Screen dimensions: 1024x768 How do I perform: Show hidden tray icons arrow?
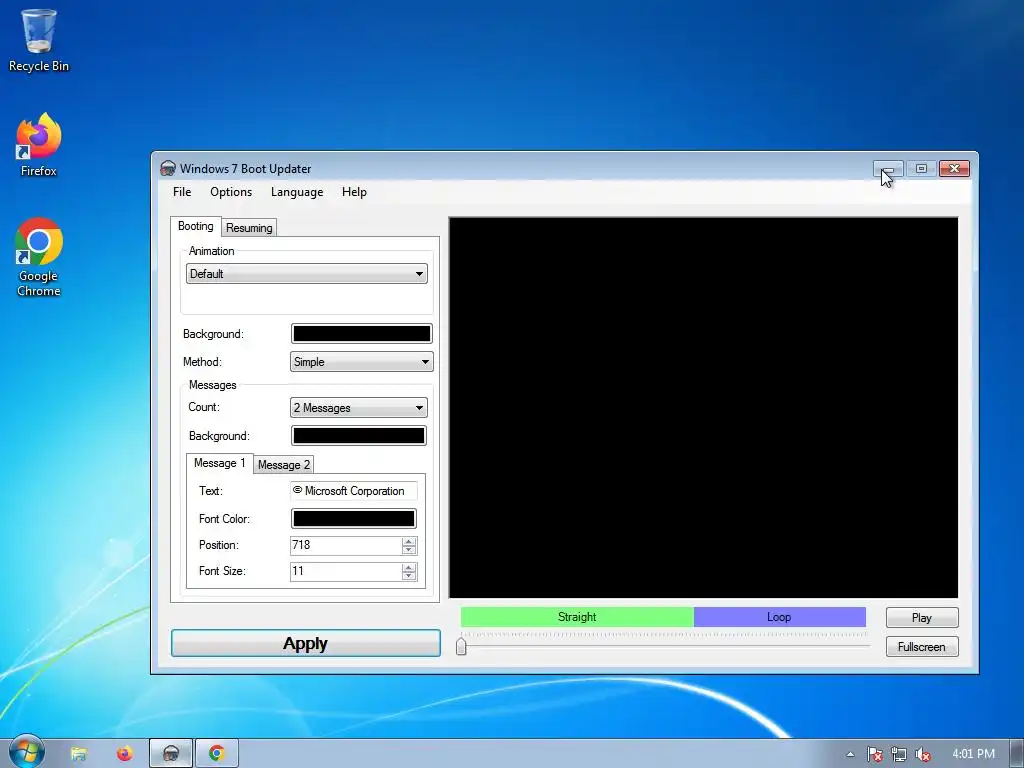tap(850, 754)
